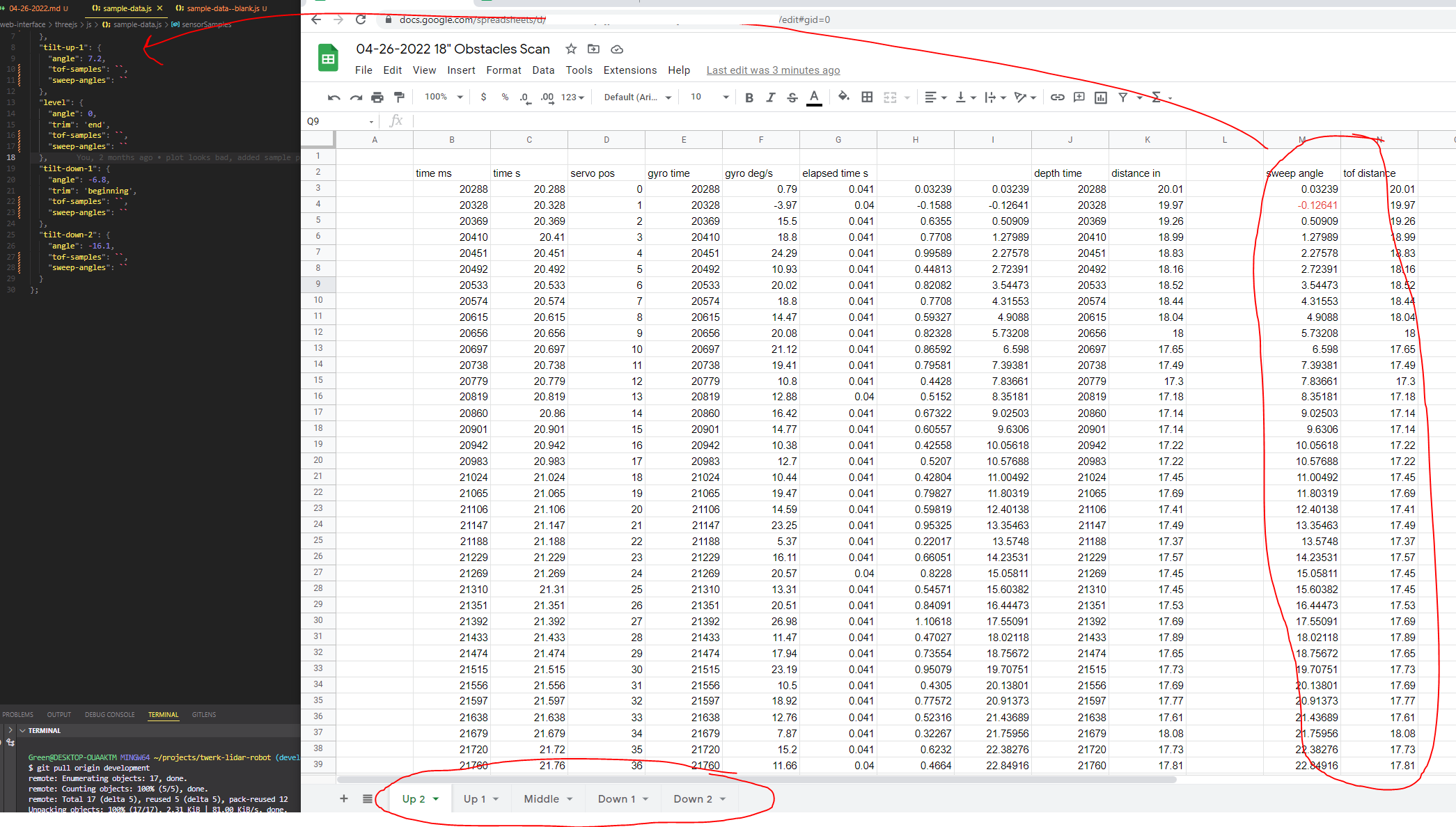Open the PROBLEMS panel tab in VS Code

(x=18, y=715)
